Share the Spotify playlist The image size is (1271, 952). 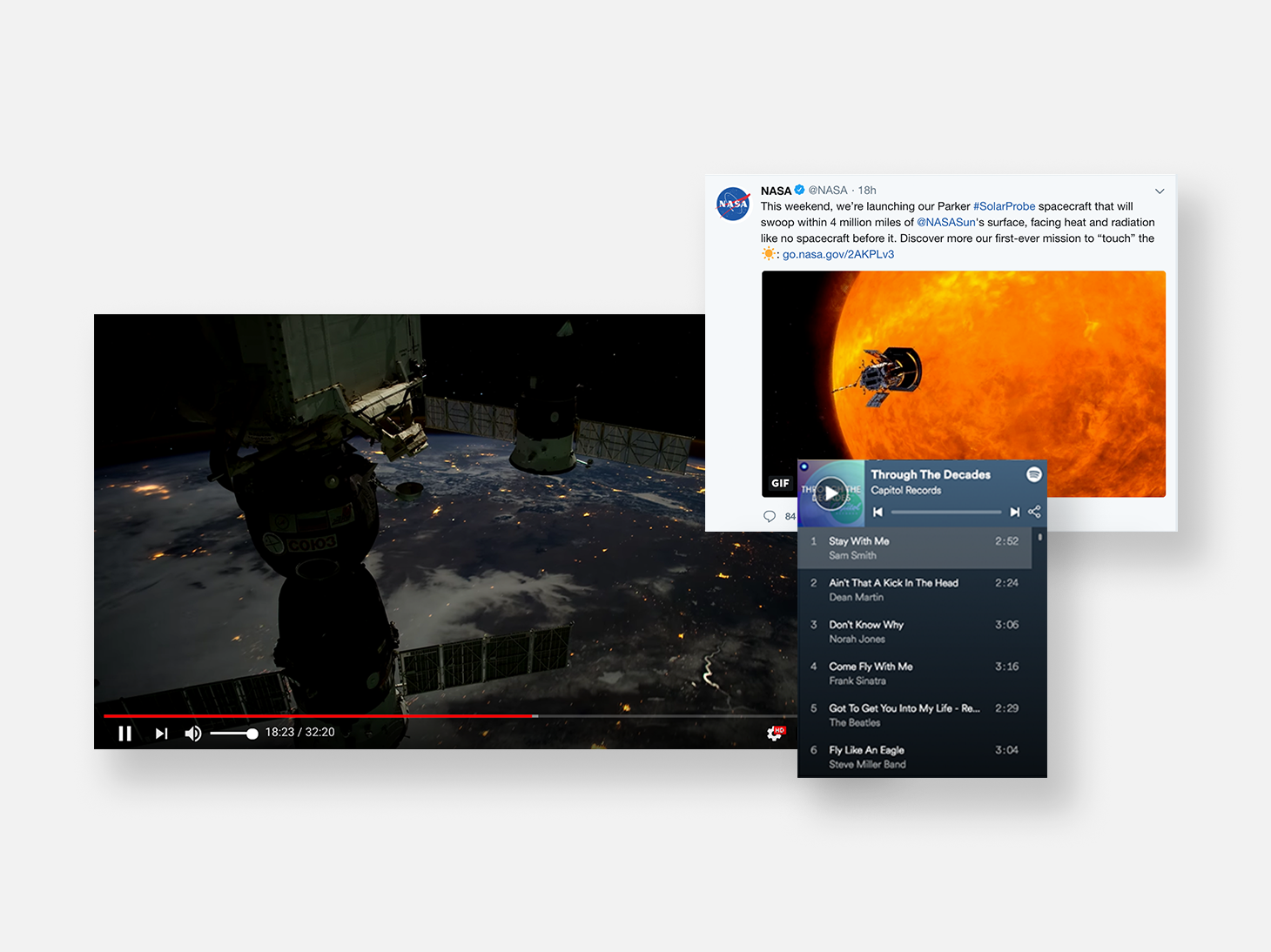pos(1034,512)
